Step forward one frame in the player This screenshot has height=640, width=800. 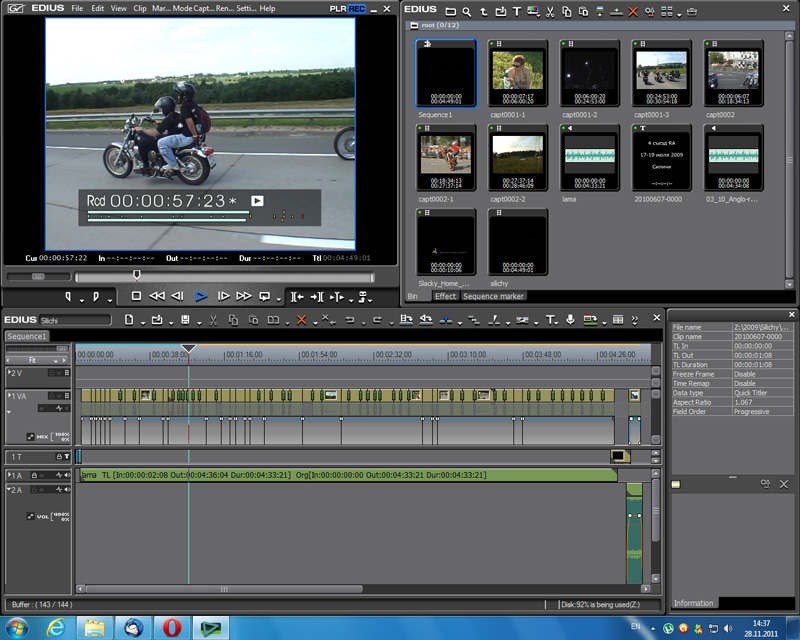point(223,296)
